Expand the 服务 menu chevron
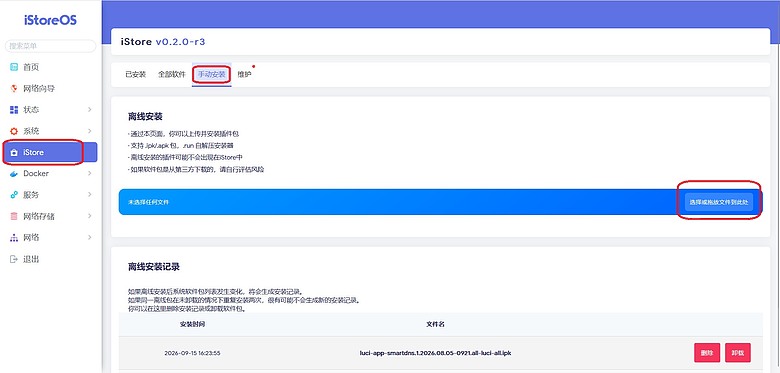780x373 pixels. [90, 195]
